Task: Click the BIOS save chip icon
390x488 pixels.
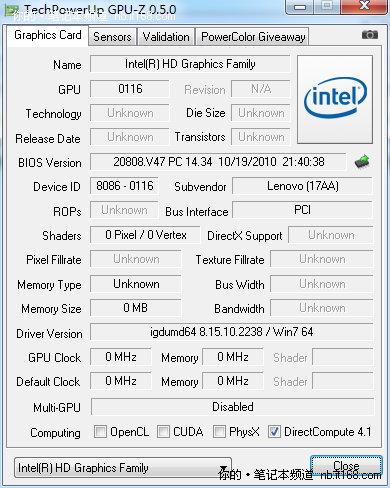Action: point(362,162)
